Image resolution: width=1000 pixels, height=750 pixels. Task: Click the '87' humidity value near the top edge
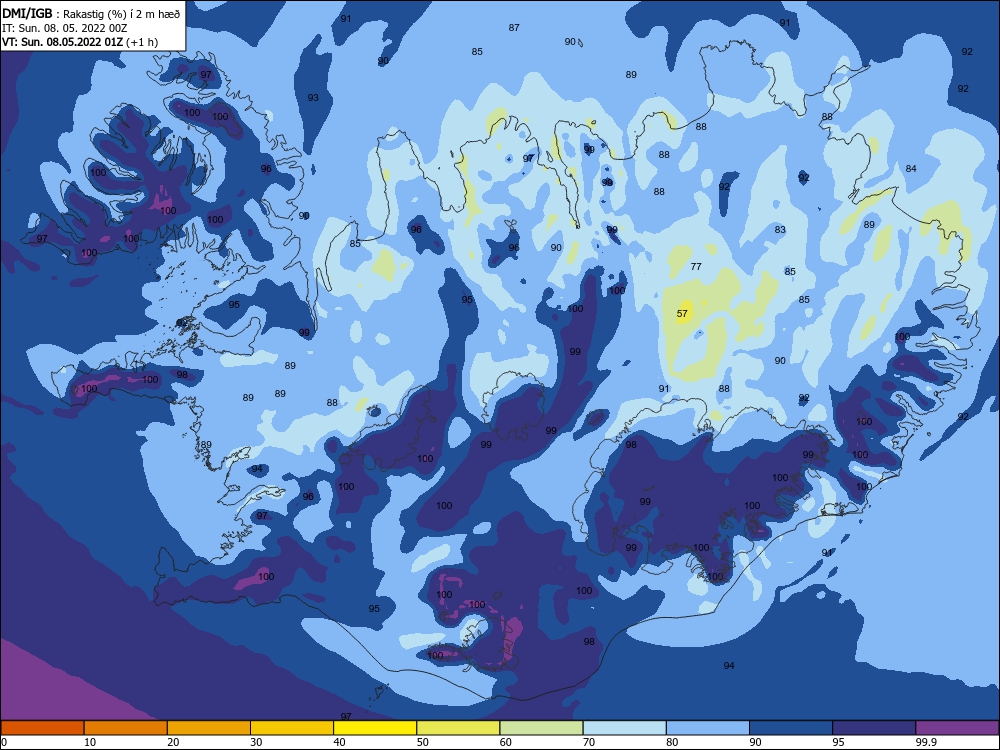514,27
